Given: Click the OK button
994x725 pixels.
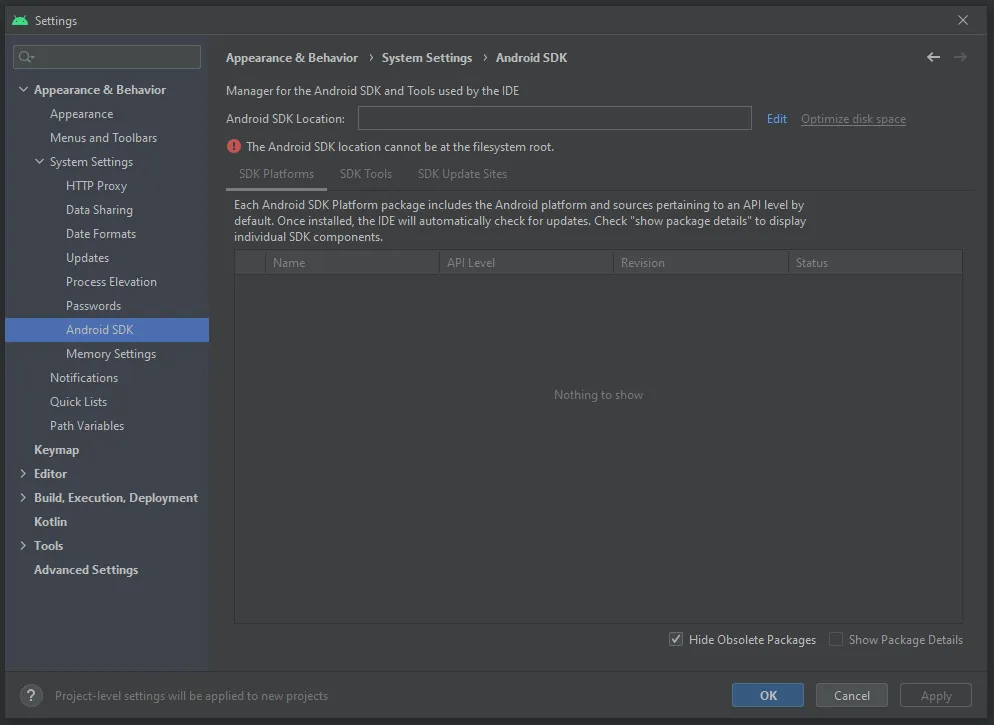Looking at the screenshot, I should tap(768, 695).
